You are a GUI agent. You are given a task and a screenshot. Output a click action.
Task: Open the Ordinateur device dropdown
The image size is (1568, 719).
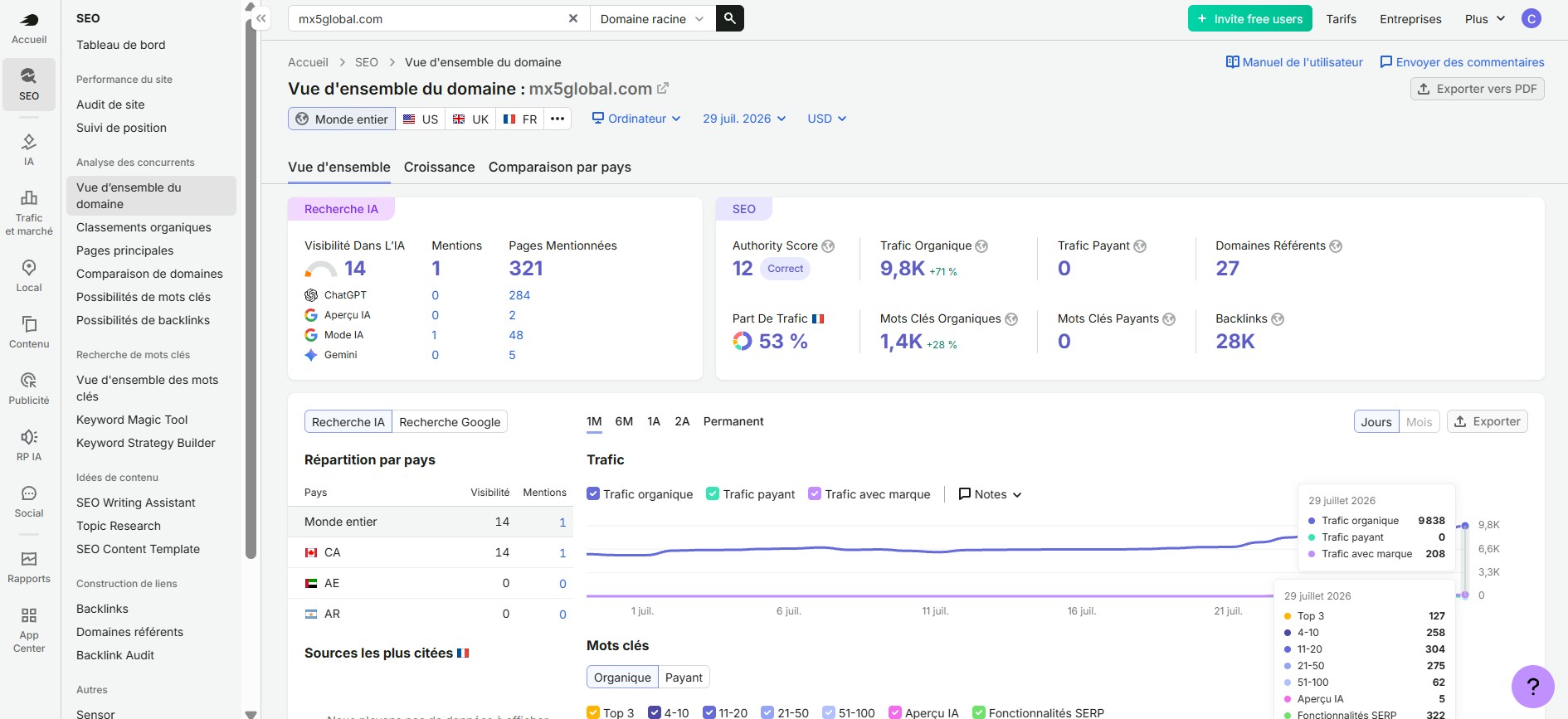636,119
